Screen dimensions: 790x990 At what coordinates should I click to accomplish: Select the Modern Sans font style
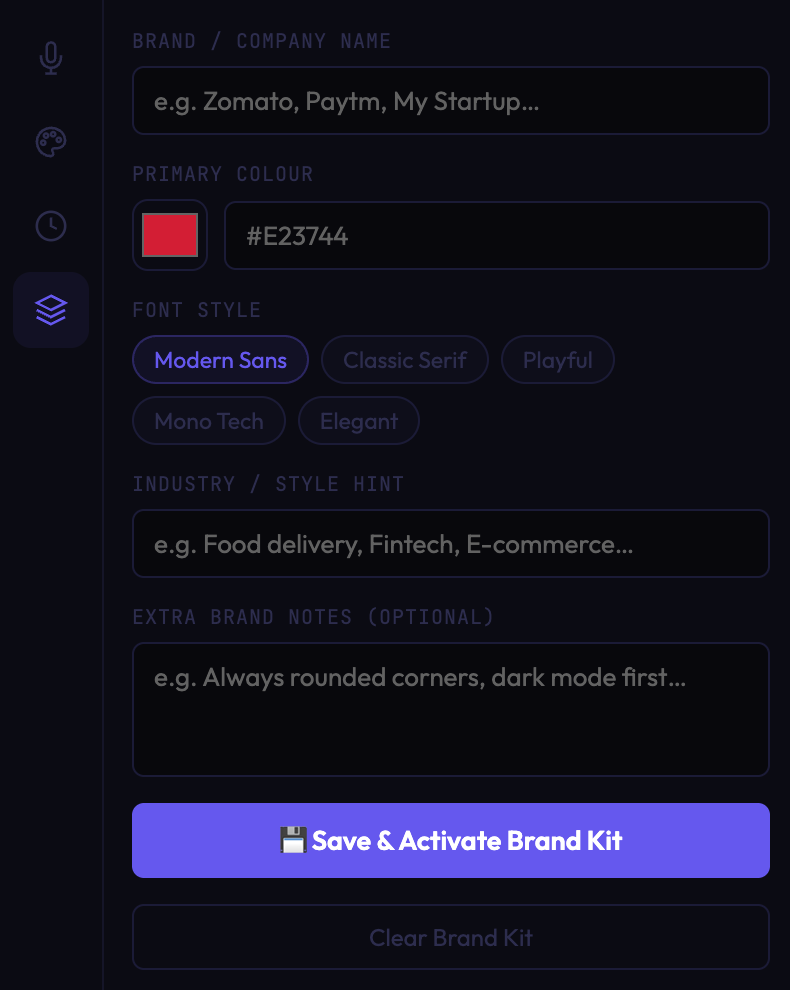220,360
